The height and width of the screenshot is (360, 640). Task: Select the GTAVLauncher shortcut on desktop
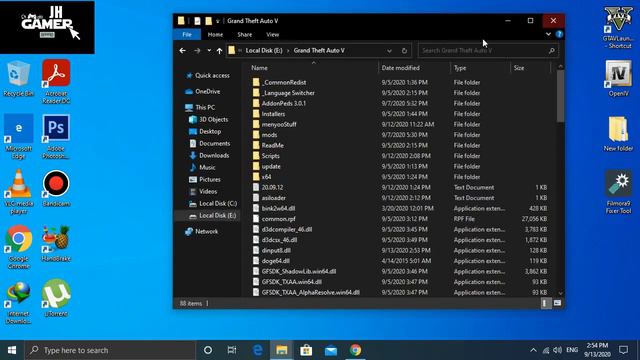pos(618,27)
